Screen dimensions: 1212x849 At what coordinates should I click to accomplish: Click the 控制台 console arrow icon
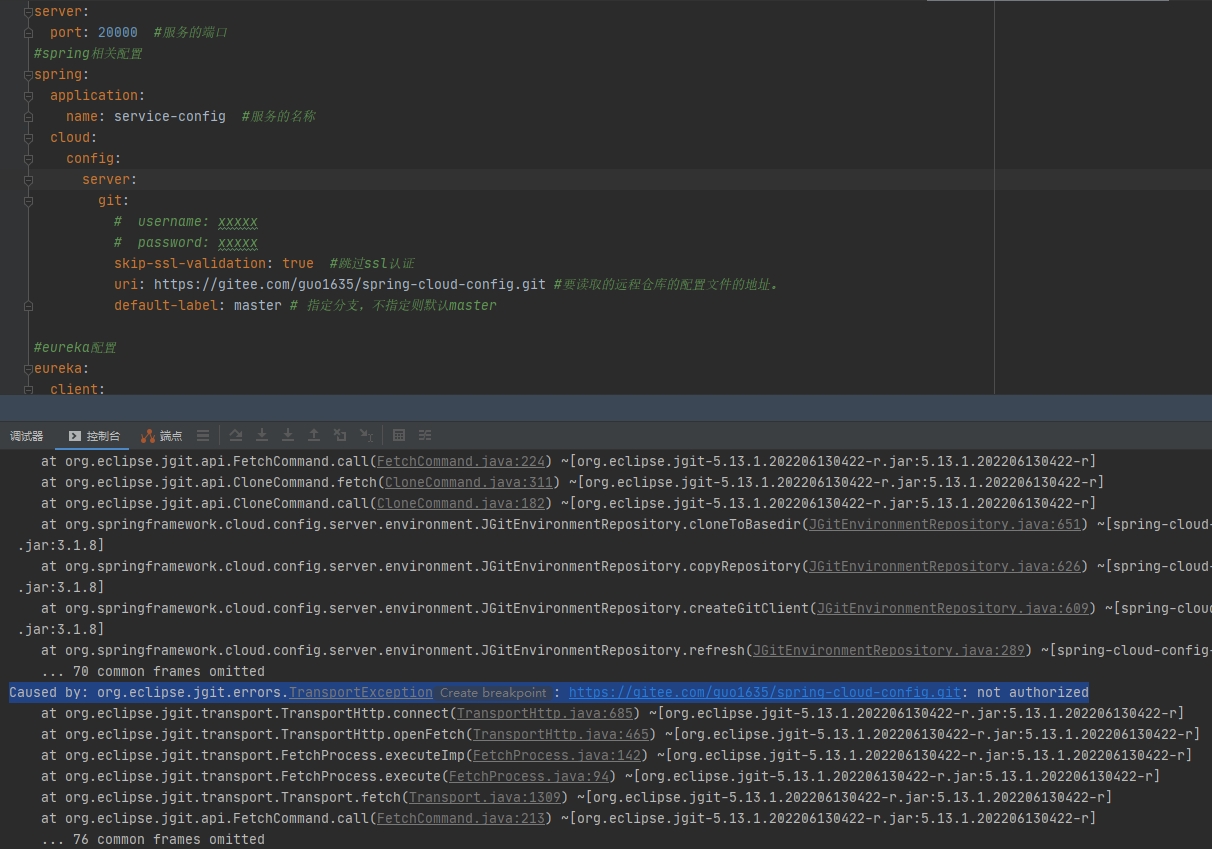75,435
